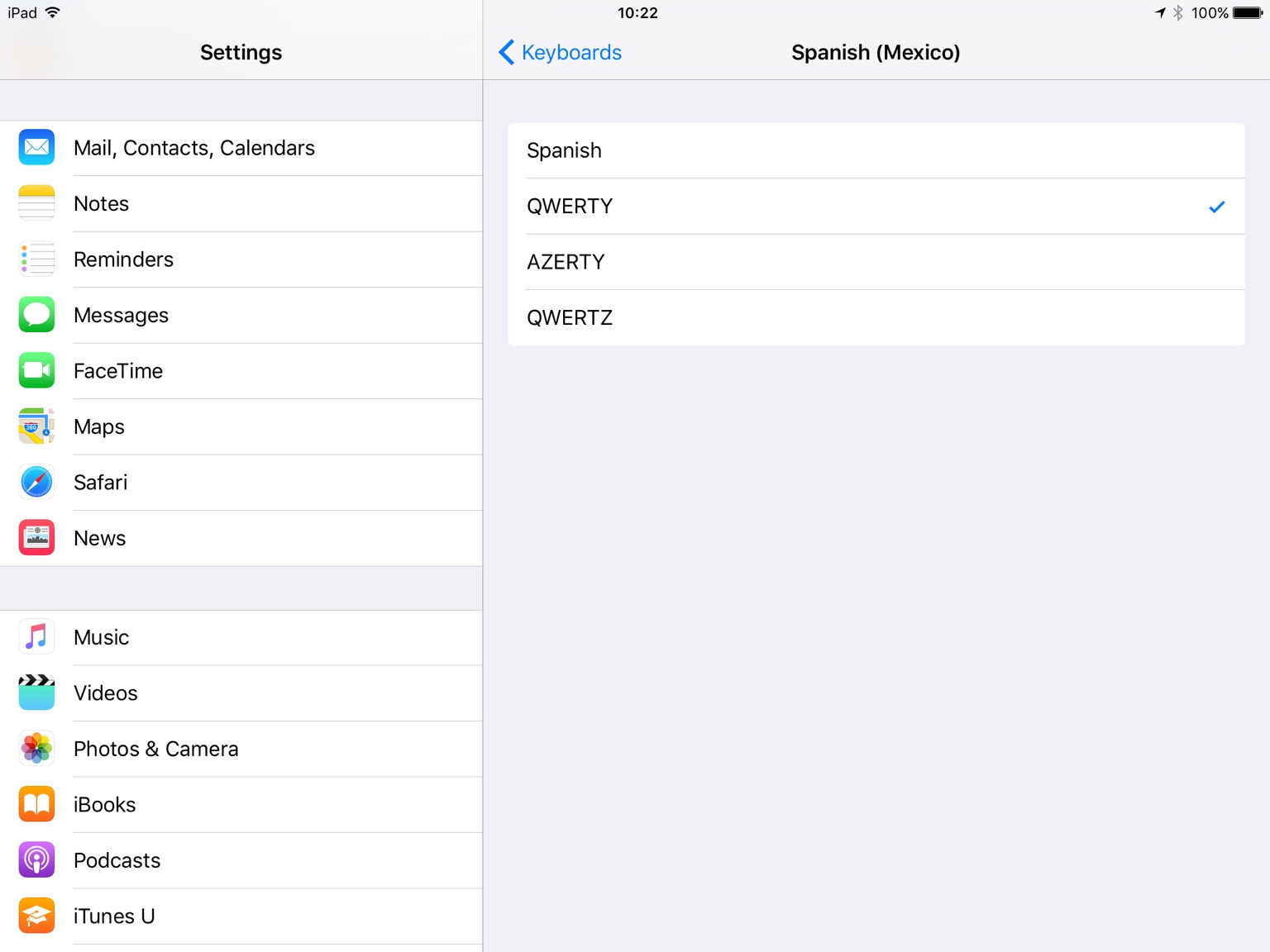Open FaceTime settings
1270x952 pixels.
(x=241, y=371)
